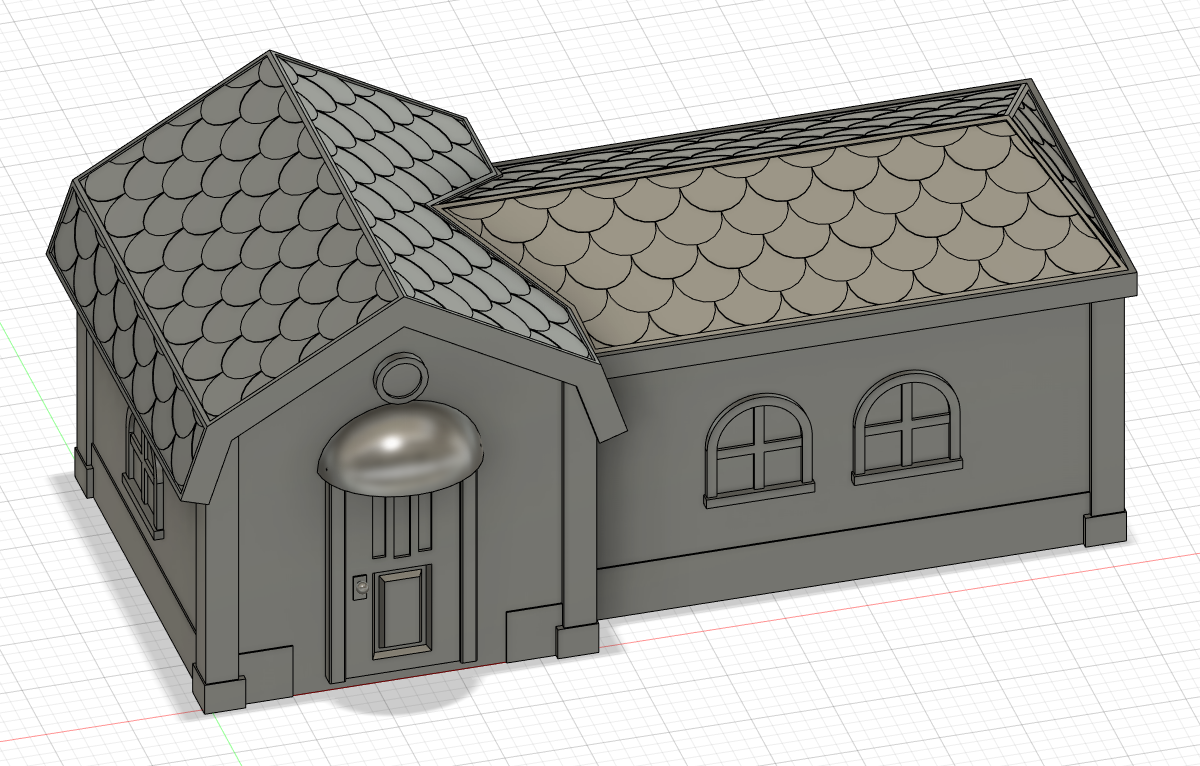Screen dimensions: 1200x766
Task: Click the lower rectangular panel of the door
Action: [401, 609]
